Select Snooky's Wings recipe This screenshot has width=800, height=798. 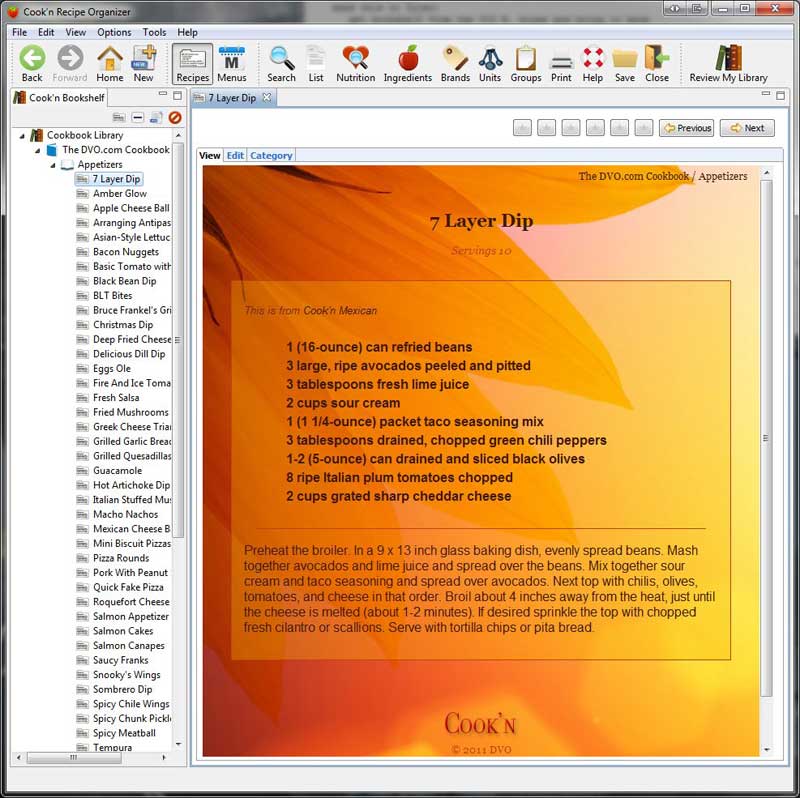click(127, 675)
